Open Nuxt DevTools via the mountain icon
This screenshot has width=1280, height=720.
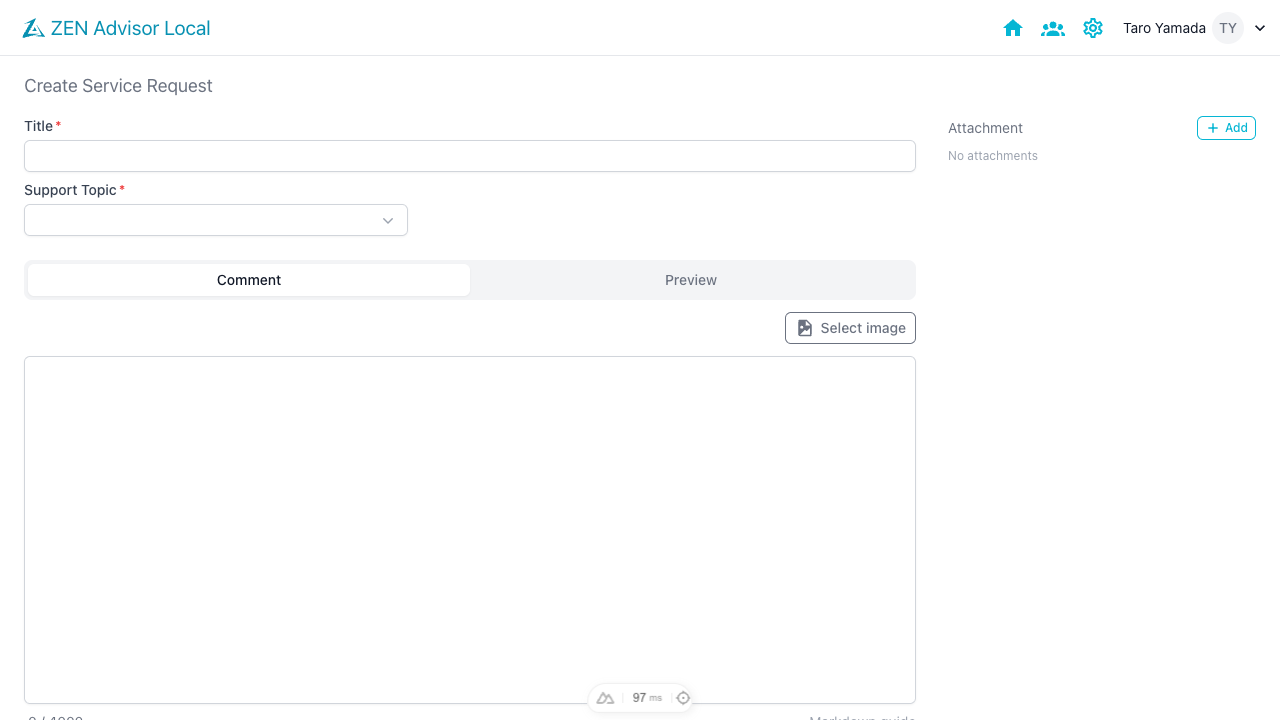click(x=605, y=697)
